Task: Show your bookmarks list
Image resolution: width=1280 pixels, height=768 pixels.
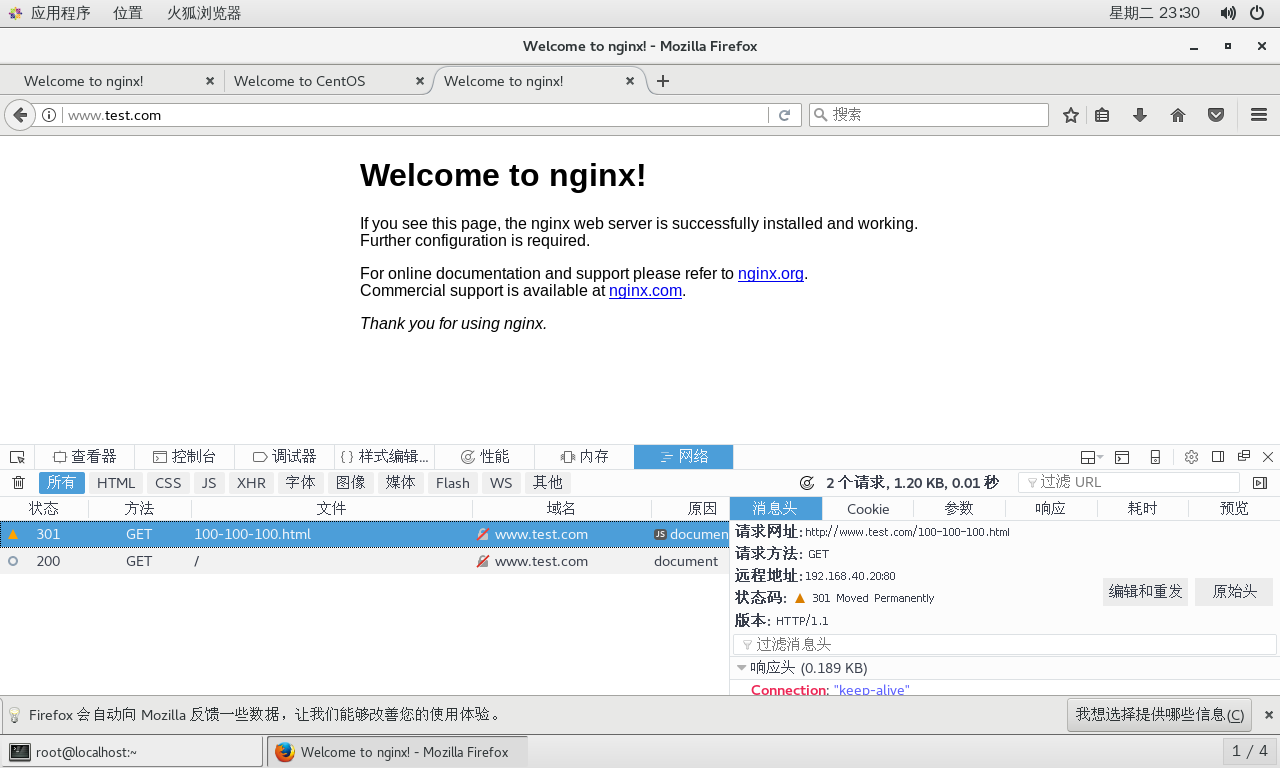Action: point(1102,115)
